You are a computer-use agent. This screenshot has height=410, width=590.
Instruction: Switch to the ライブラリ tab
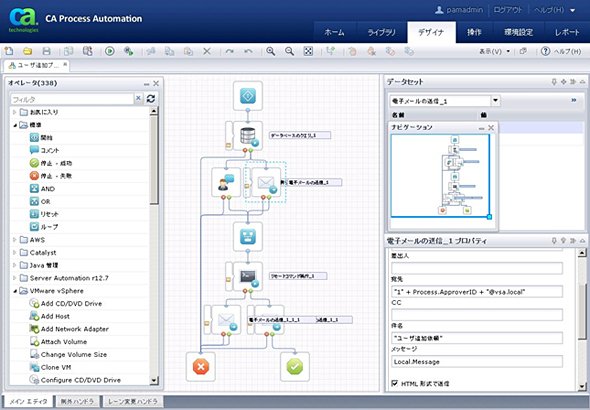pos(382,32)
